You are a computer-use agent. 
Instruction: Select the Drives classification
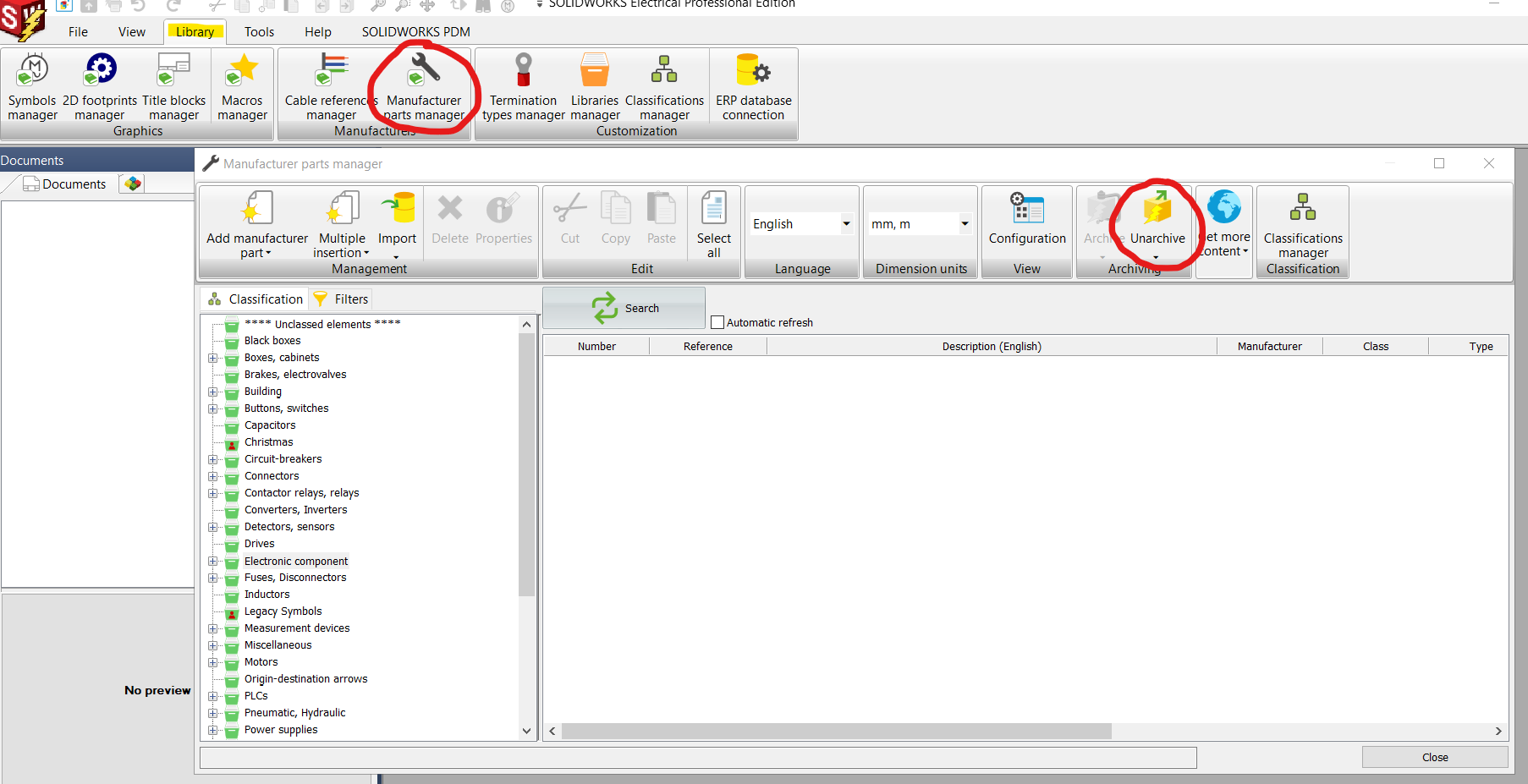pos(259,544)
